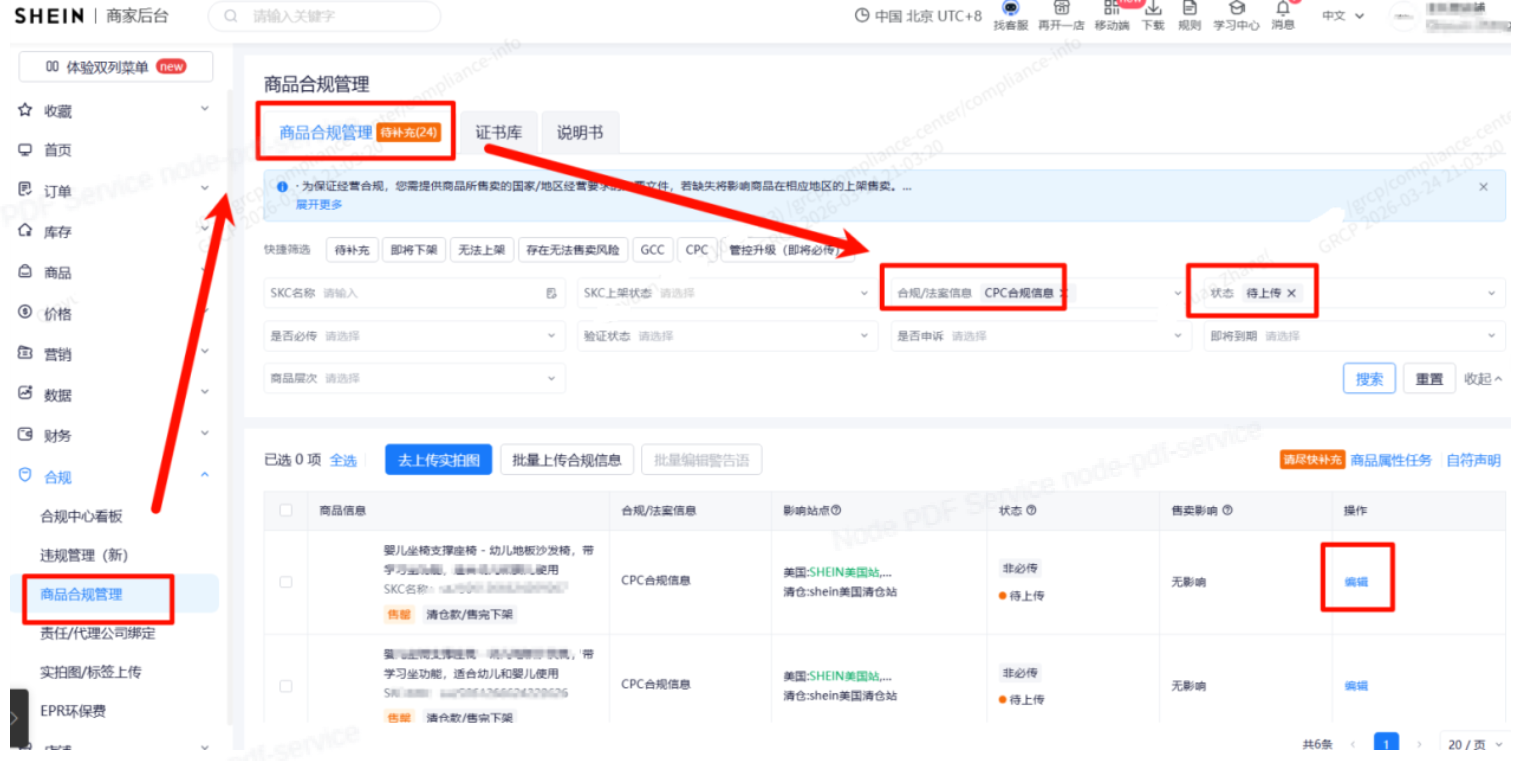Click the 影响站点 help question icon
This screenshot has width=1517, height=761.
[836, 510]
